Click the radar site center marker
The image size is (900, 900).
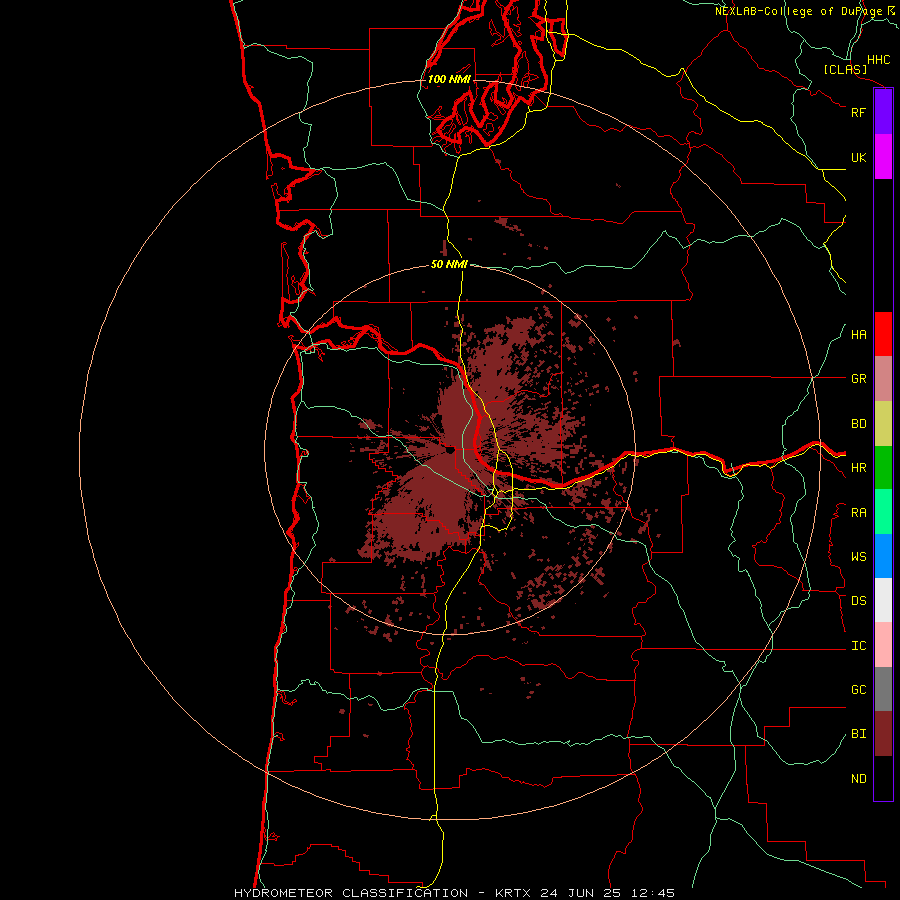[x=451, y=451]
